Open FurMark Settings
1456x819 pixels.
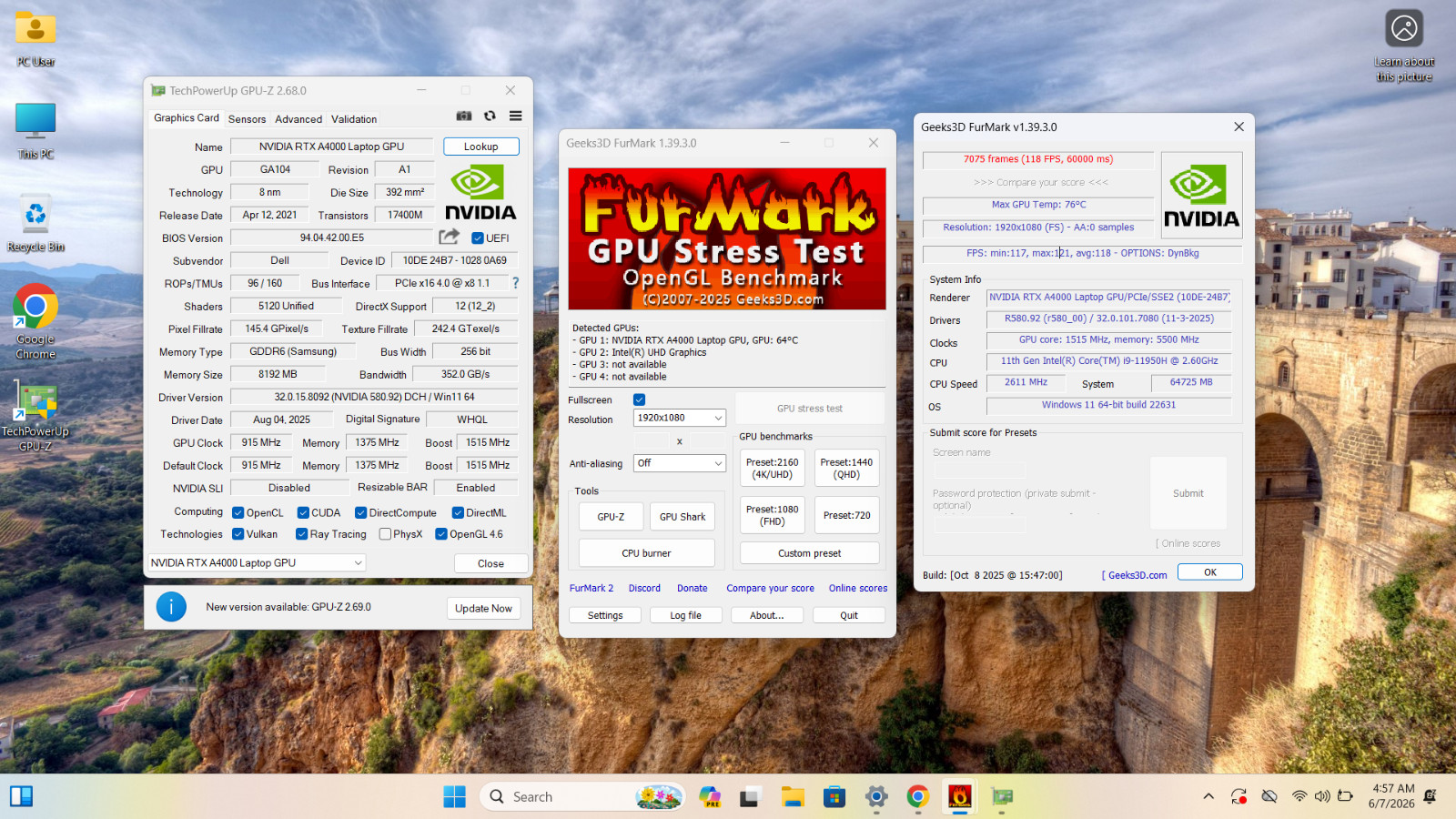(x=605, y=615)
